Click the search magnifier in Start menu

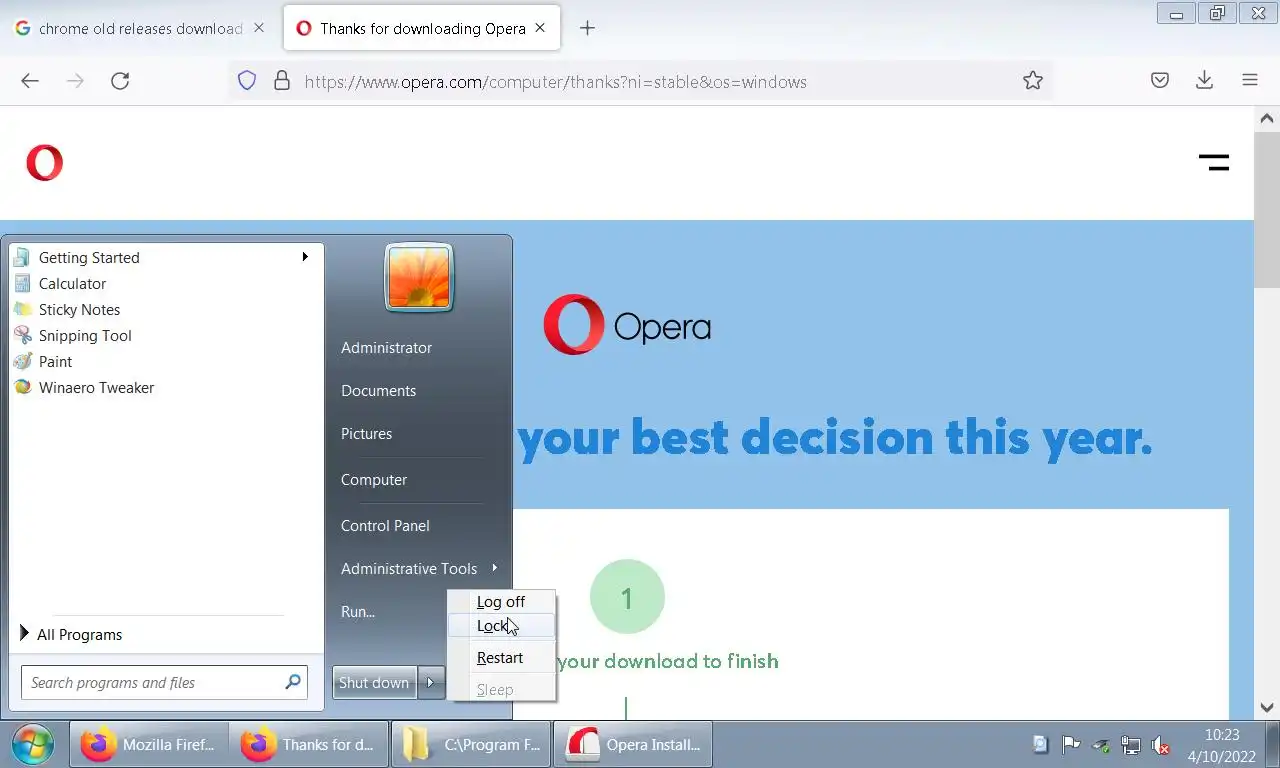(x=293, y=682)
